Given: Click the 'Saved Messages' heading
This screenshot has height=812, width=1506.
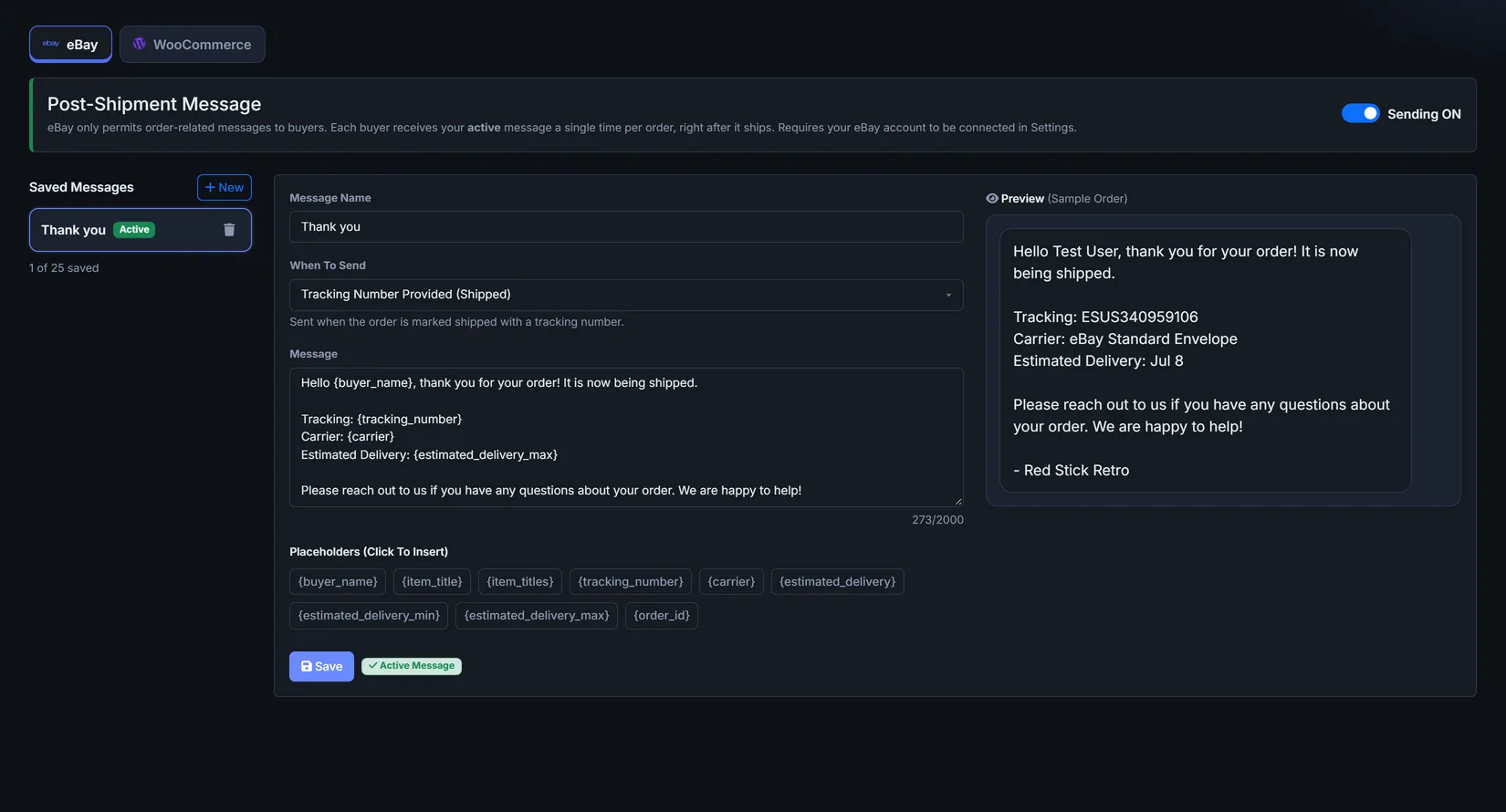Looking at the screenshot, I should 81,187.
